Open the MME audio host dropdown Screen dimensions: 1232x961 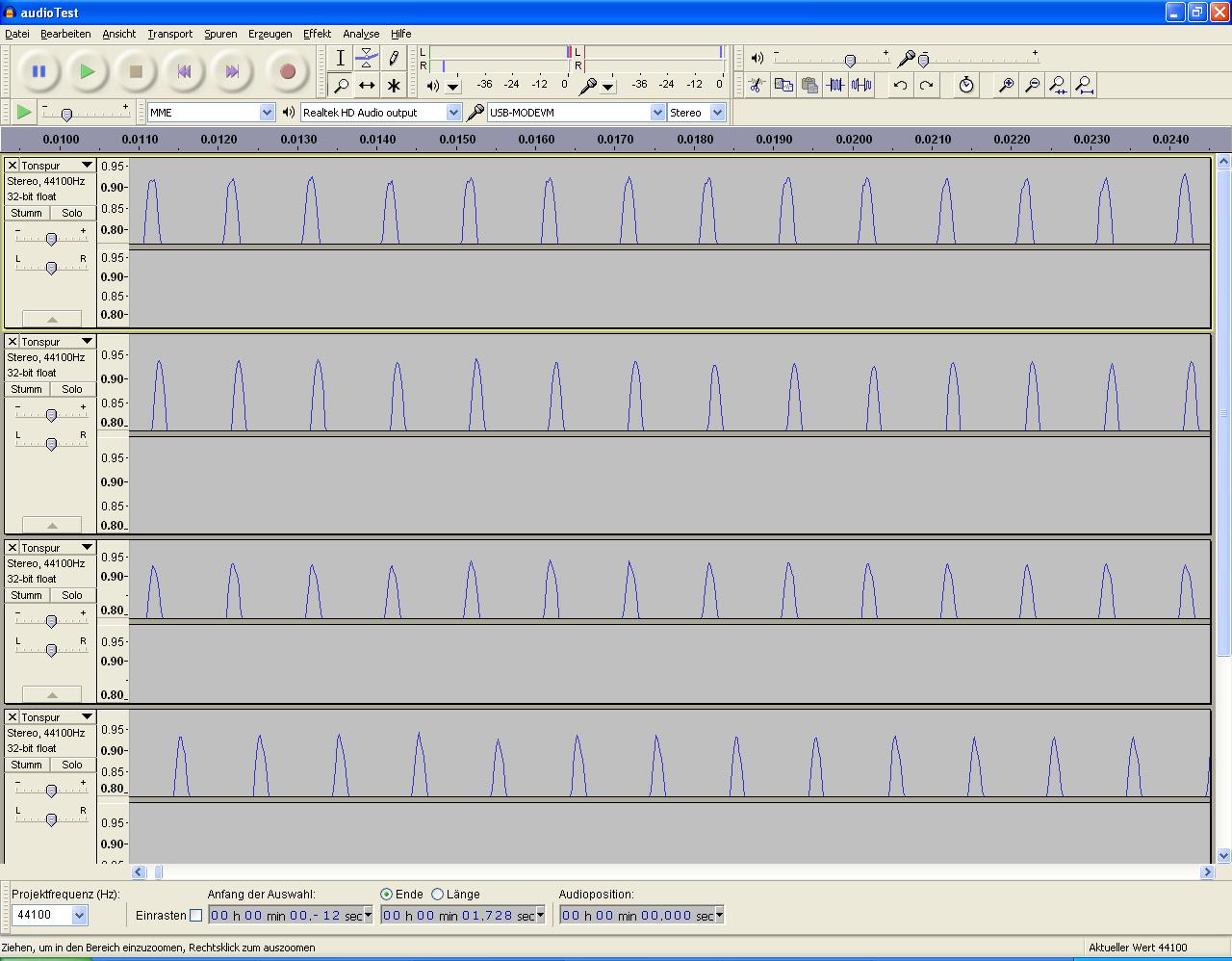267,113
